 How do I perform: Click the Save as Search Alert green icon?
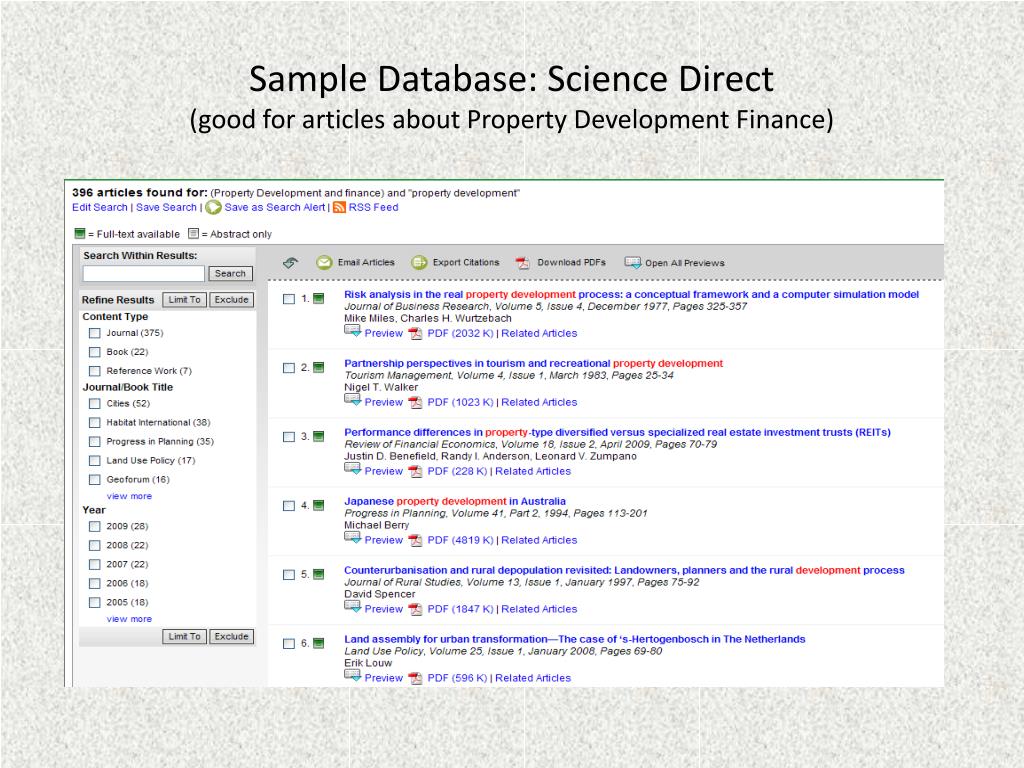[213, 208]
